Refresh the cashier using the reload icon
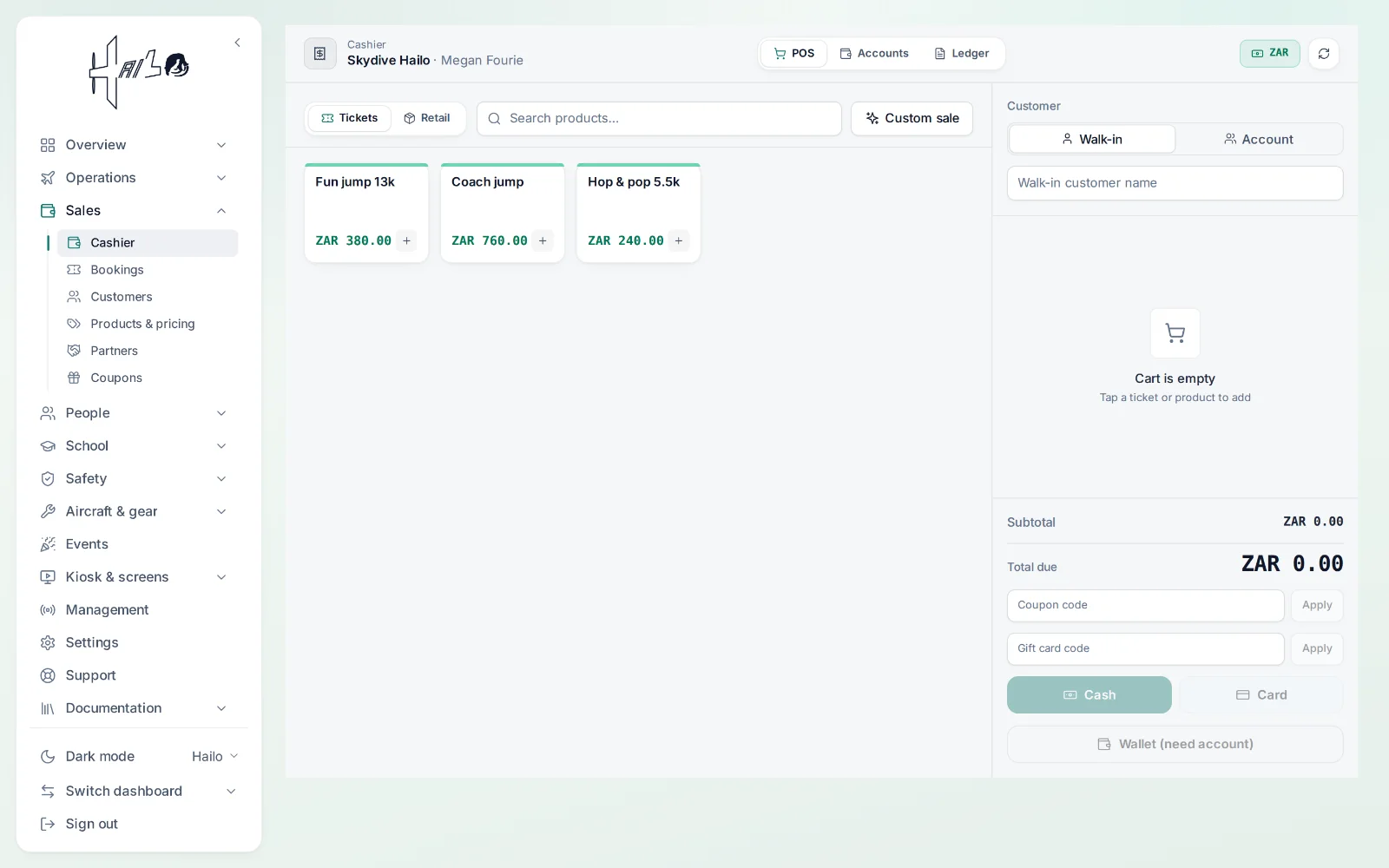 tap(1323, 54)
